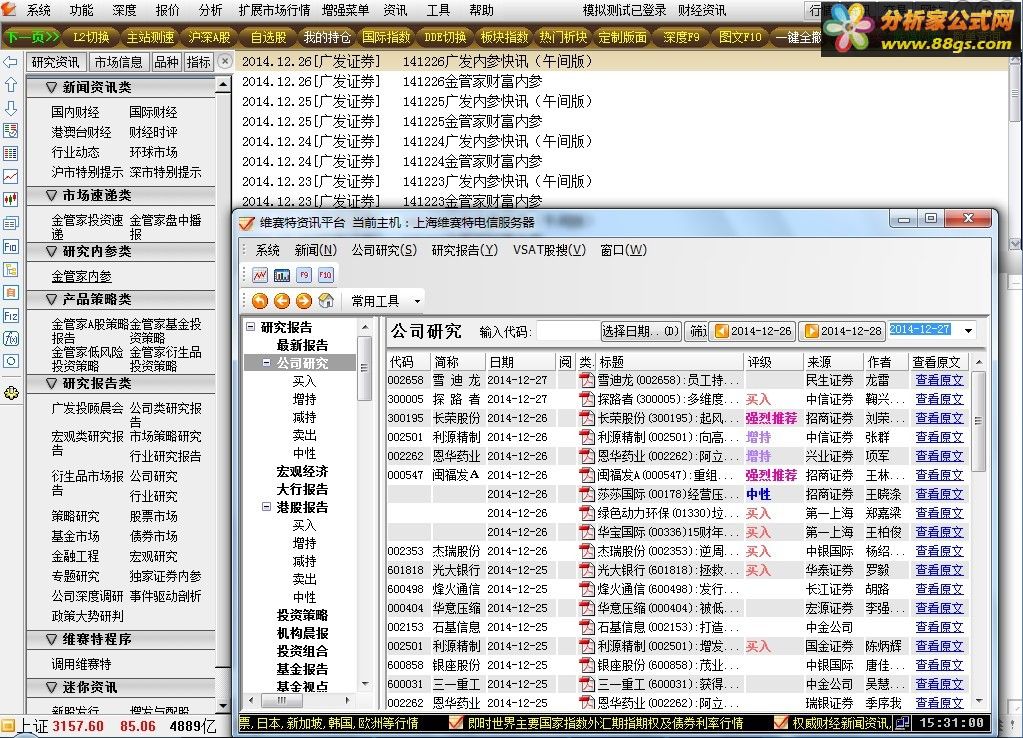The width and height of the screenshot is (1023, 738).
Task: Click the 2014-12-26 date button
Action: click(x=754, y=331)
